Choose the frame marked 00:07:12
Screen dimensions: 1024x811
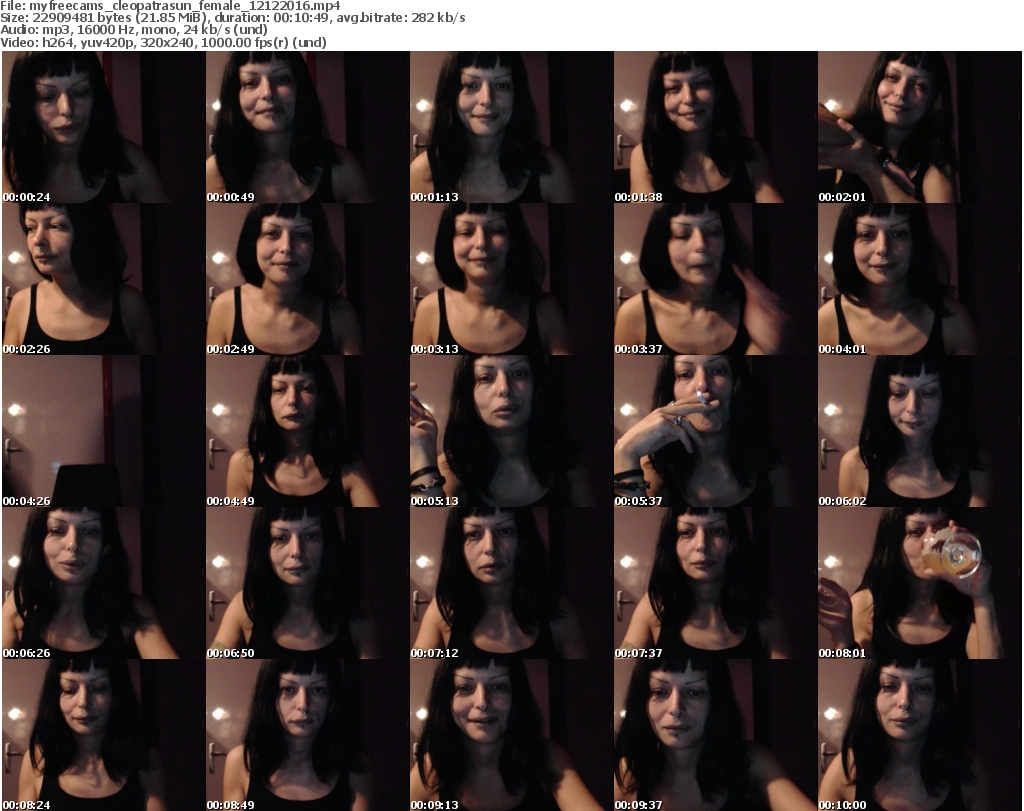pyautogui.click(x=511, y=583)
